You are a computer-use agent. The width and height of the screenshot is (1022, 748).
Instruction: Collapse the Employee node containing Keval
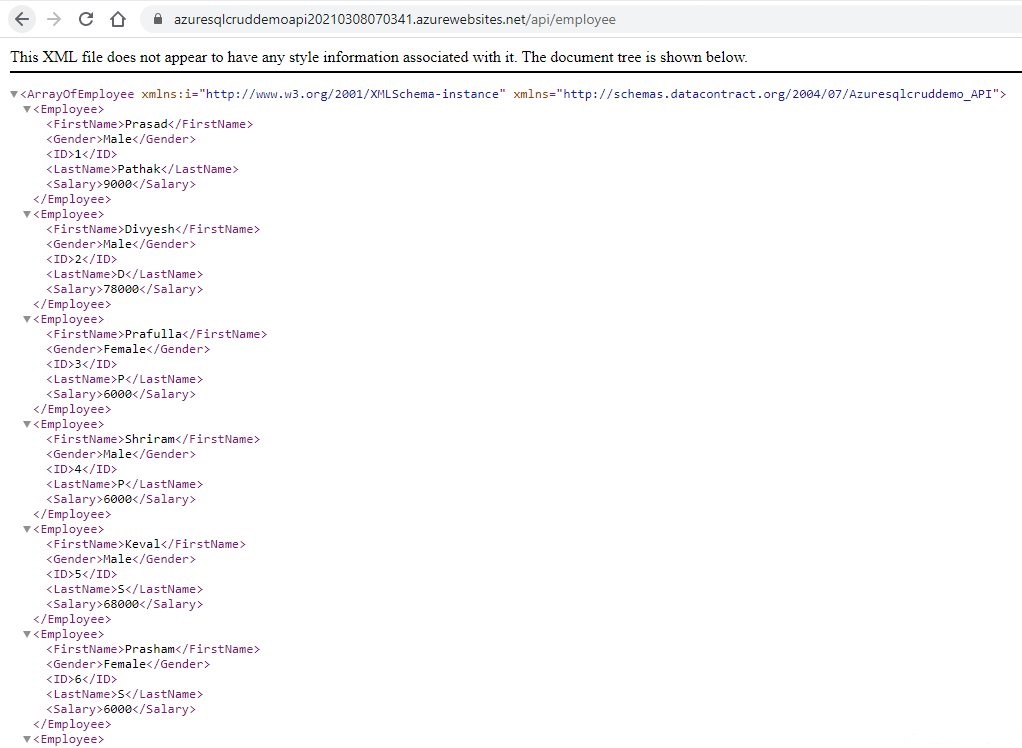click(27, 528)
